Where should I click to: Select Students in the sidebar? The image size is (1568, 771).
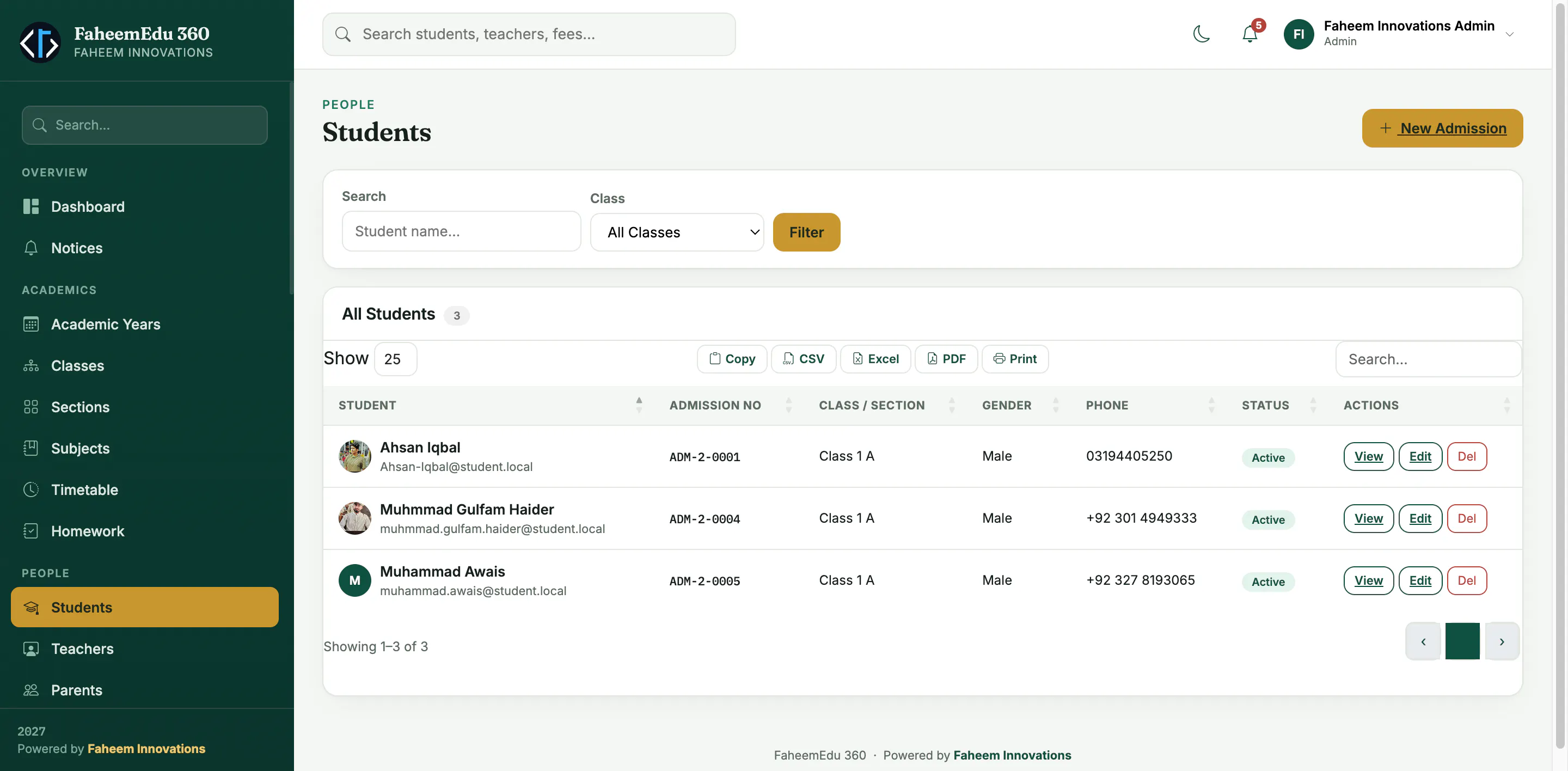click(144, 607)
